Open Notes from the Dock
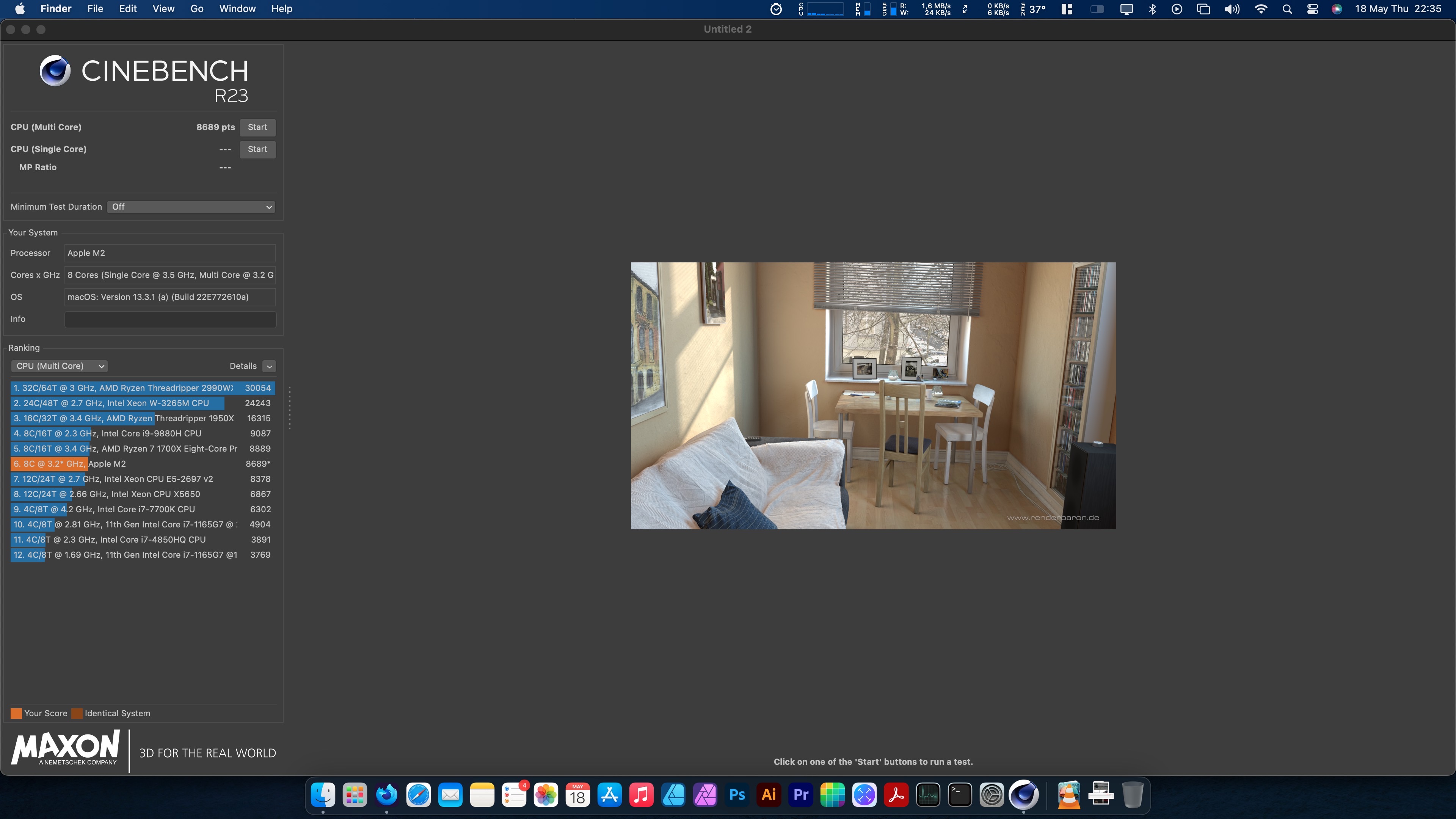This screenshot has height=819, width=1456. pos(482,795)
